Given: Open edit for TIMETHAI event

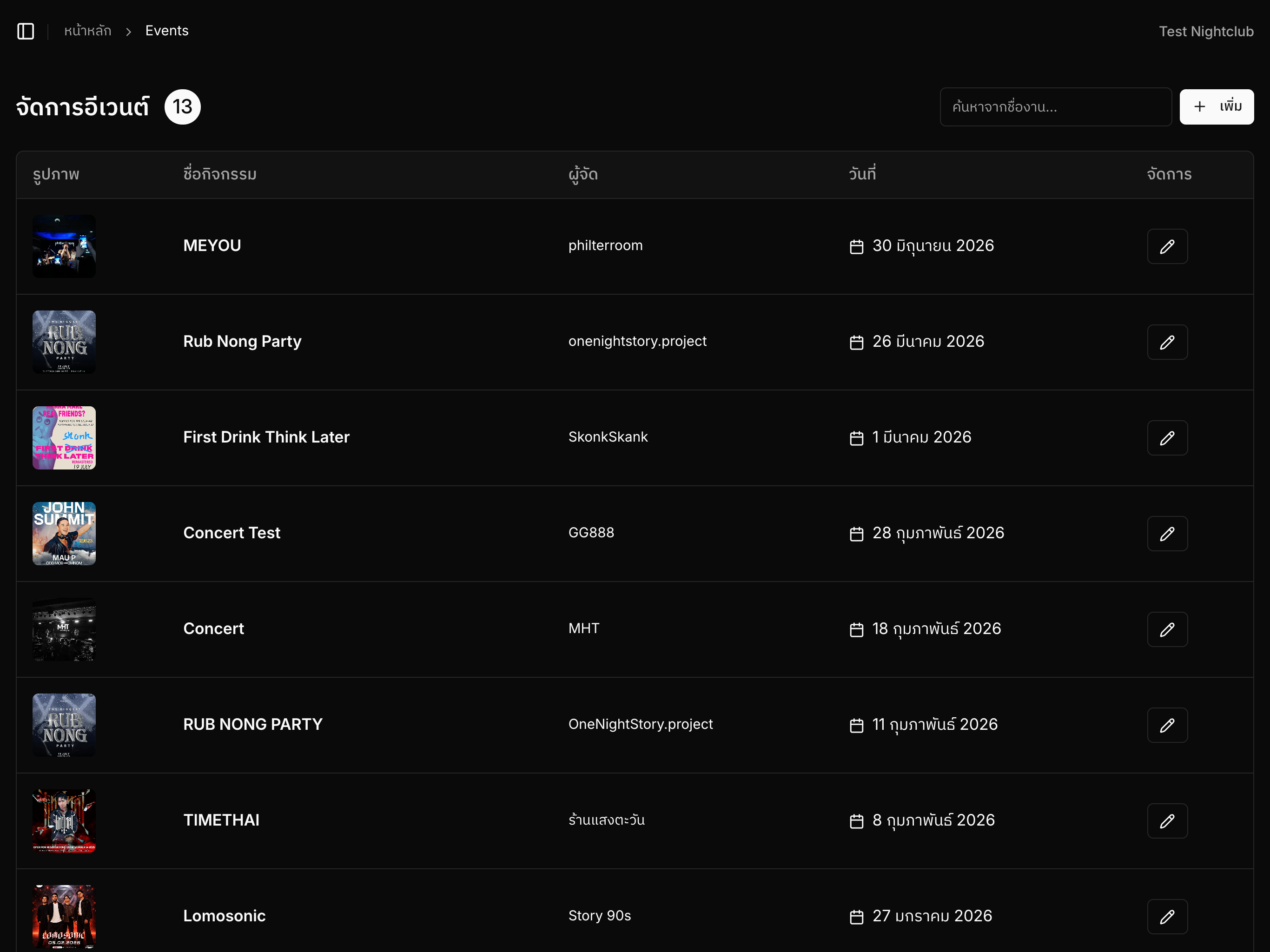Looking at the screenshot, I should point(1167,821).
